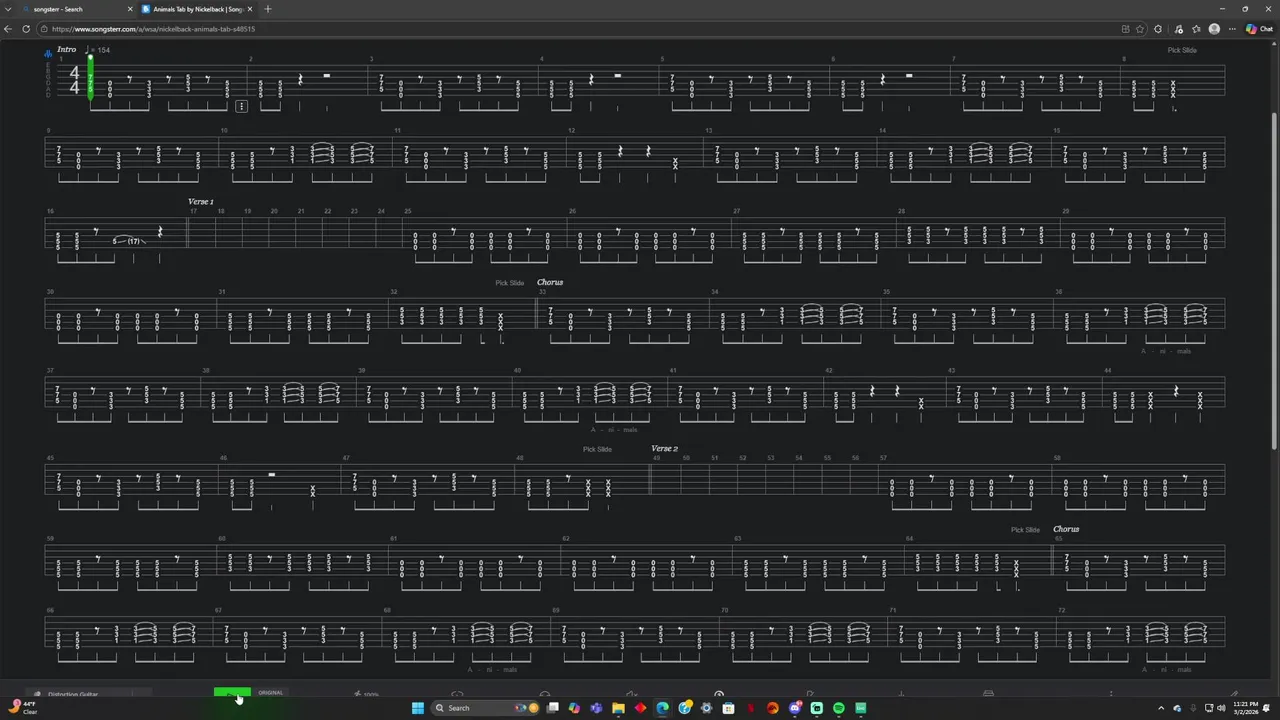Image resolution: width=1280 pixels, height=720 pixels.
Task: Launch Copilot from the taskbar
Action: pyautogui.click(x=574, y=708)
